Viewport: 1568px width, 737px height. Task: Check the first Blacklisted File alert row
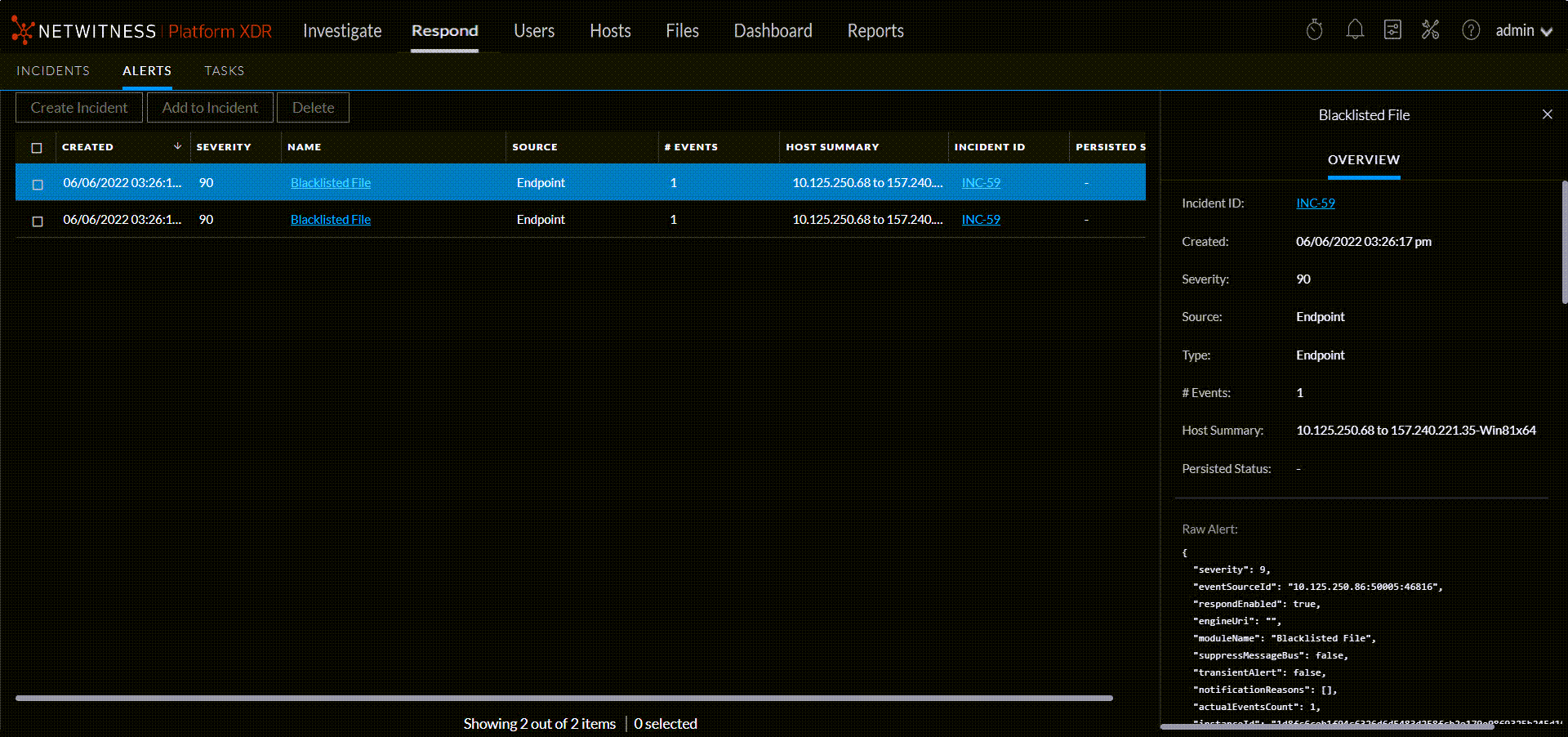pyautogui.click(x=38, y=185)
